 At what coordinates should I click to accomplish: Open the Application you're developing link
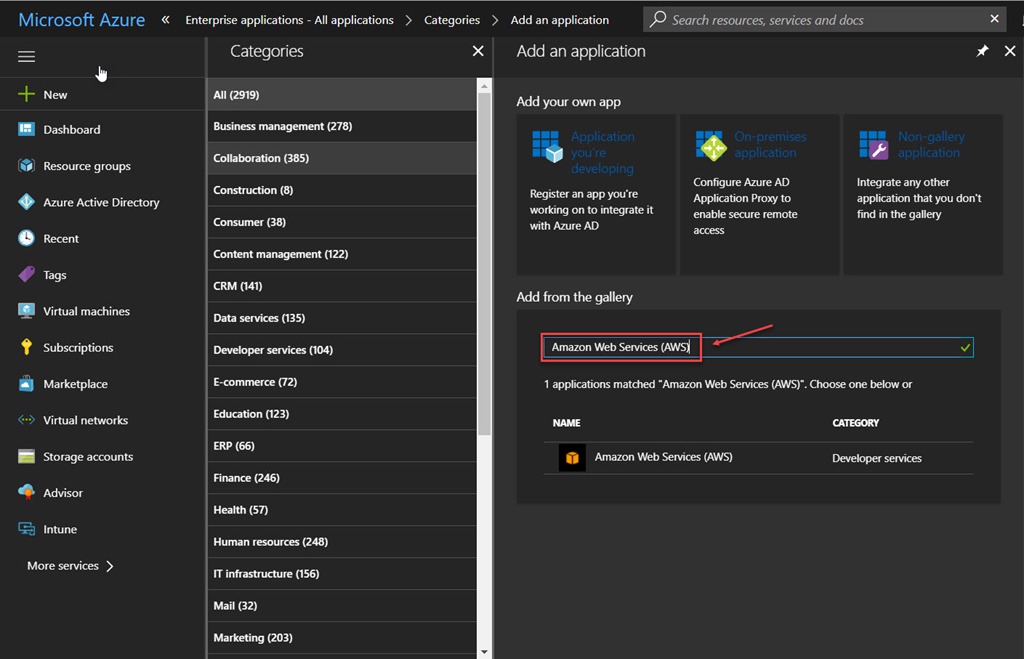pyautogui.click(x=602, y=152)
